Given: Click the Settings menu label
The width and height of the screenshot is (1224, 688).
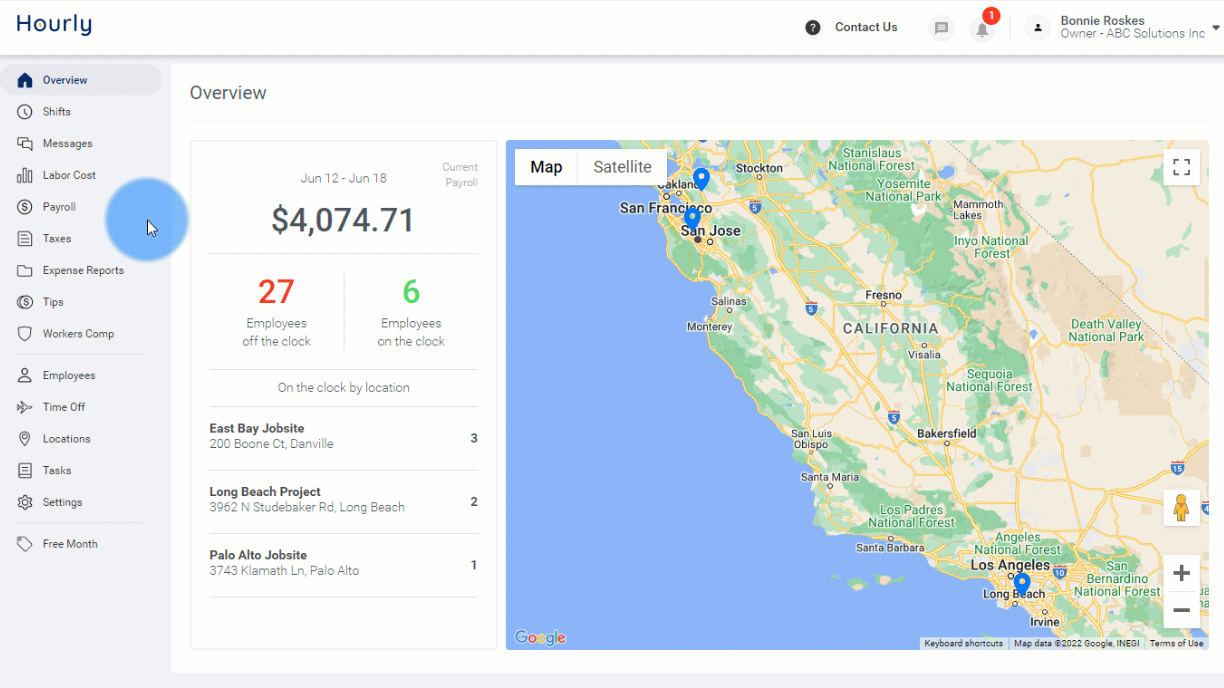Looking at the screenshot, I should (x=63, y=503).
